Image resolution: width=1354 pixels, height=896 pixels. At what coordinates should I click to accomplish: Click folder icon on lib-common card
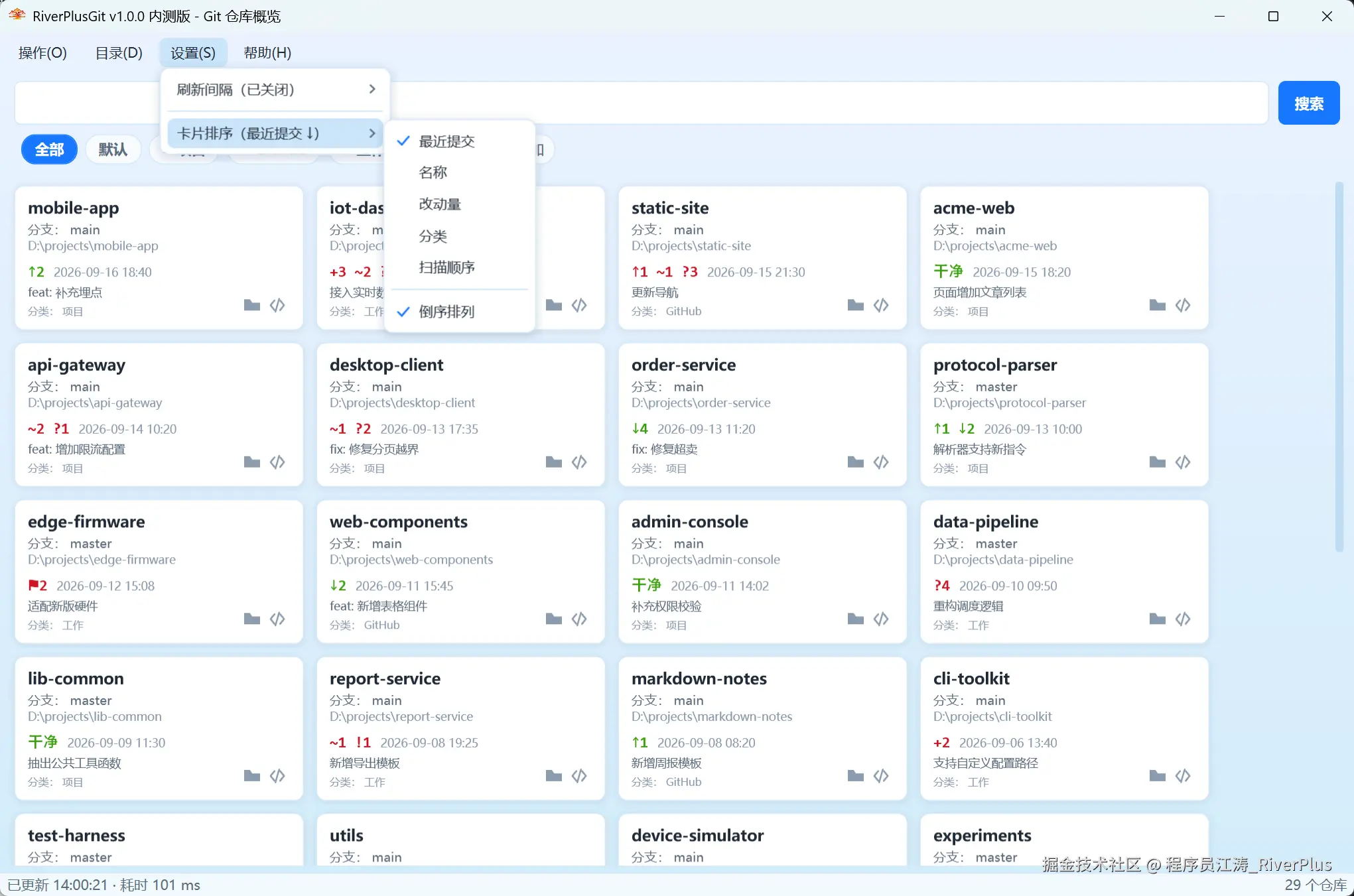pos(251,776)
